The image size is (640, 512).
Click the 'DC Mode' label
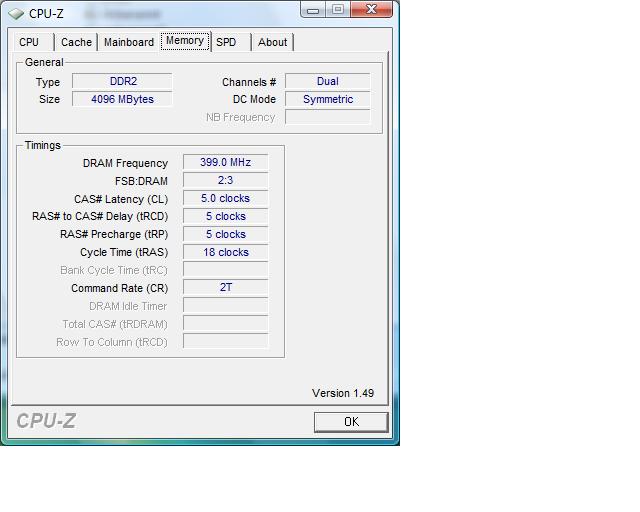click(x=254, y=100)
